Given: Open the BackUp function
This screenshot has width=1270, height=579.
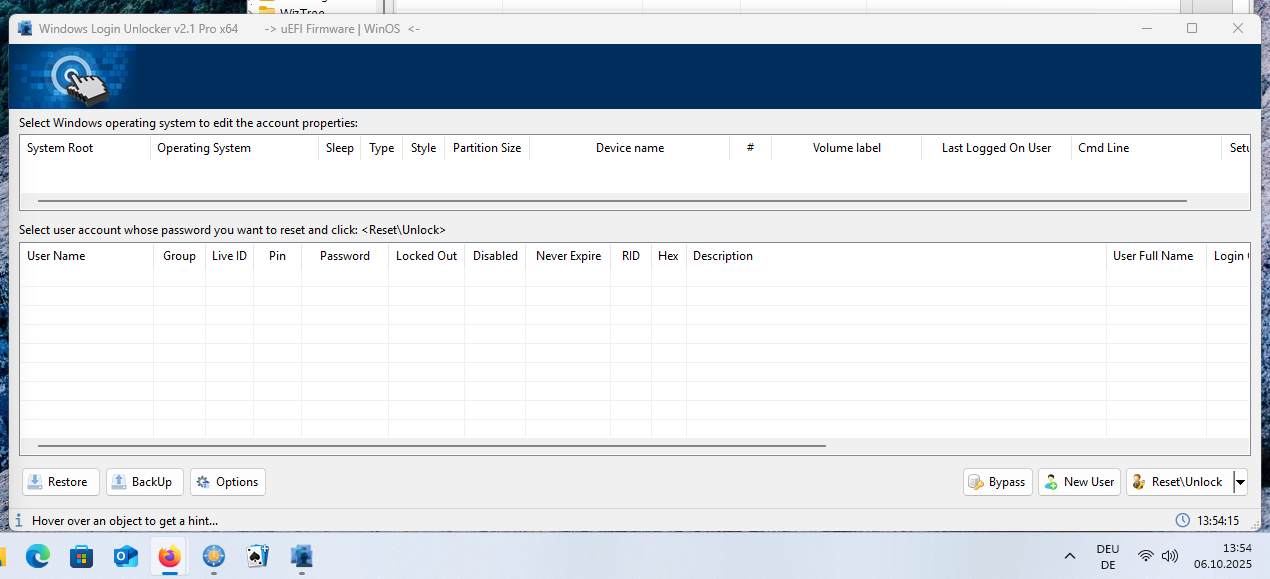Looking at the screenshot, I should [145, 482].
